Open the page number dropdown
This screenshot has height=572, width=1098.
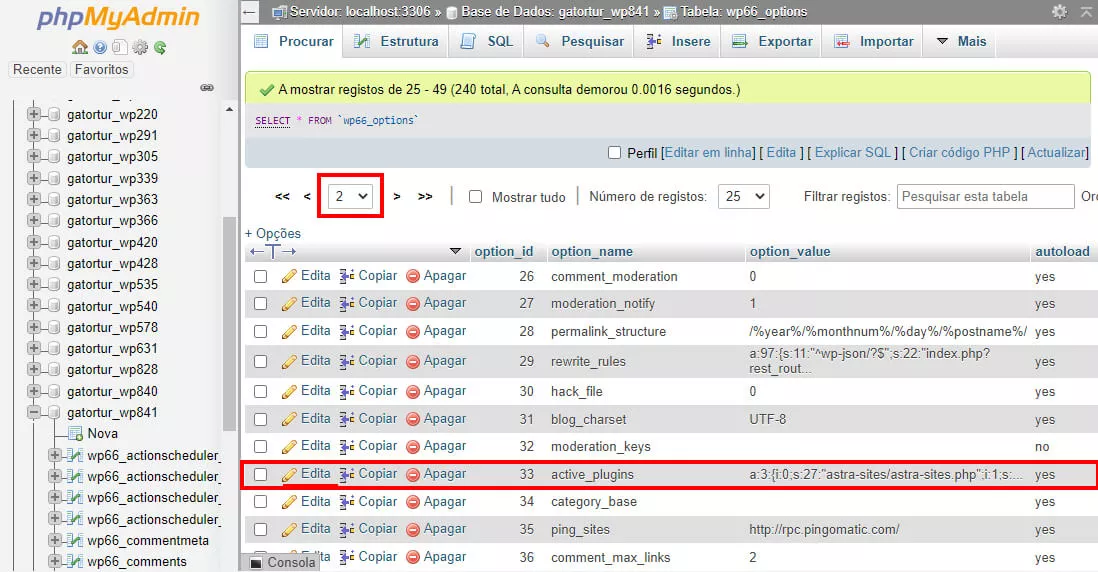pyautogui.click(x=351, y=197)
